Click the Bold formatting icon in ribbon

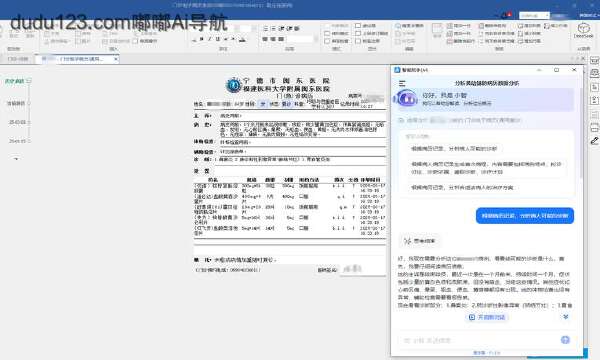(x=202, y=39)
